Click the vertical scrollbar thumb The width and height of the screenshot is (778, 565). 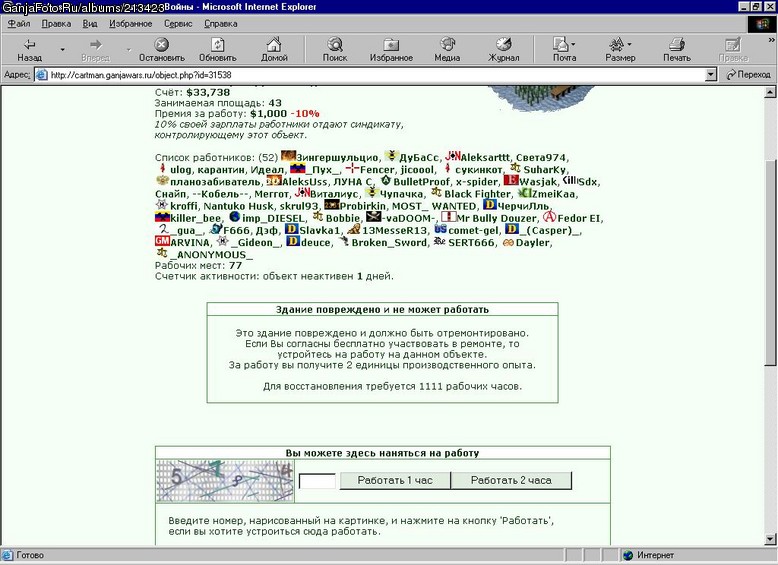pyautogui.click(x=770, y=263)
